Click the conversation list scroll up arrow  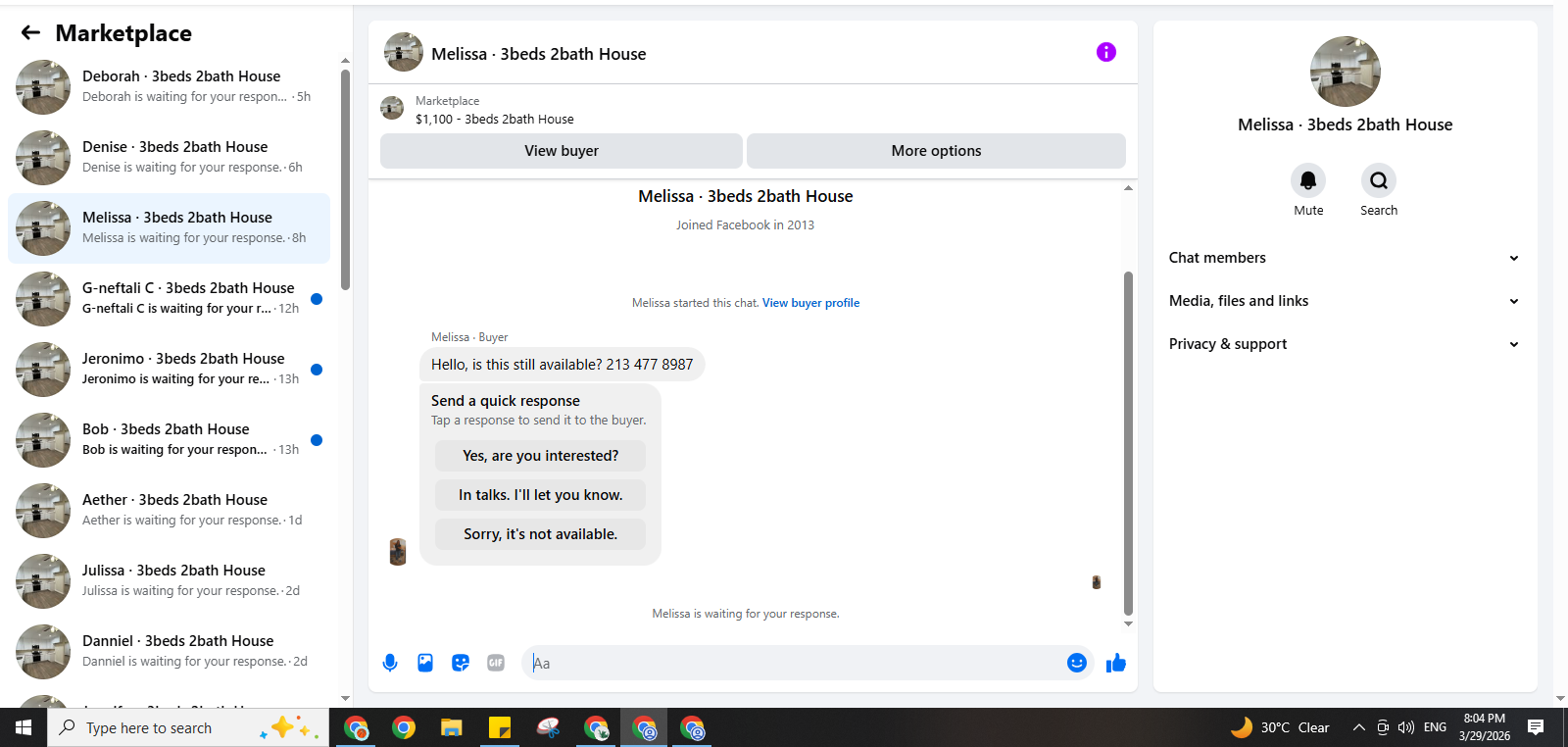345,61
